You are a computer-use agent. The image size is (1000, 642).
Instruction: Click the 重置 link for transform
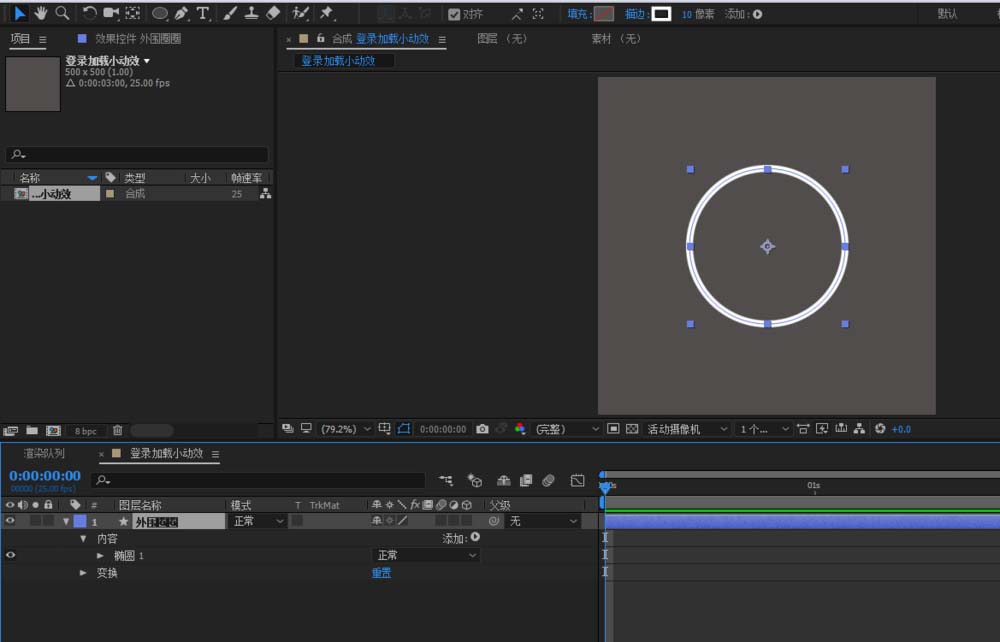pyautogui.click(x=381, y=573)
